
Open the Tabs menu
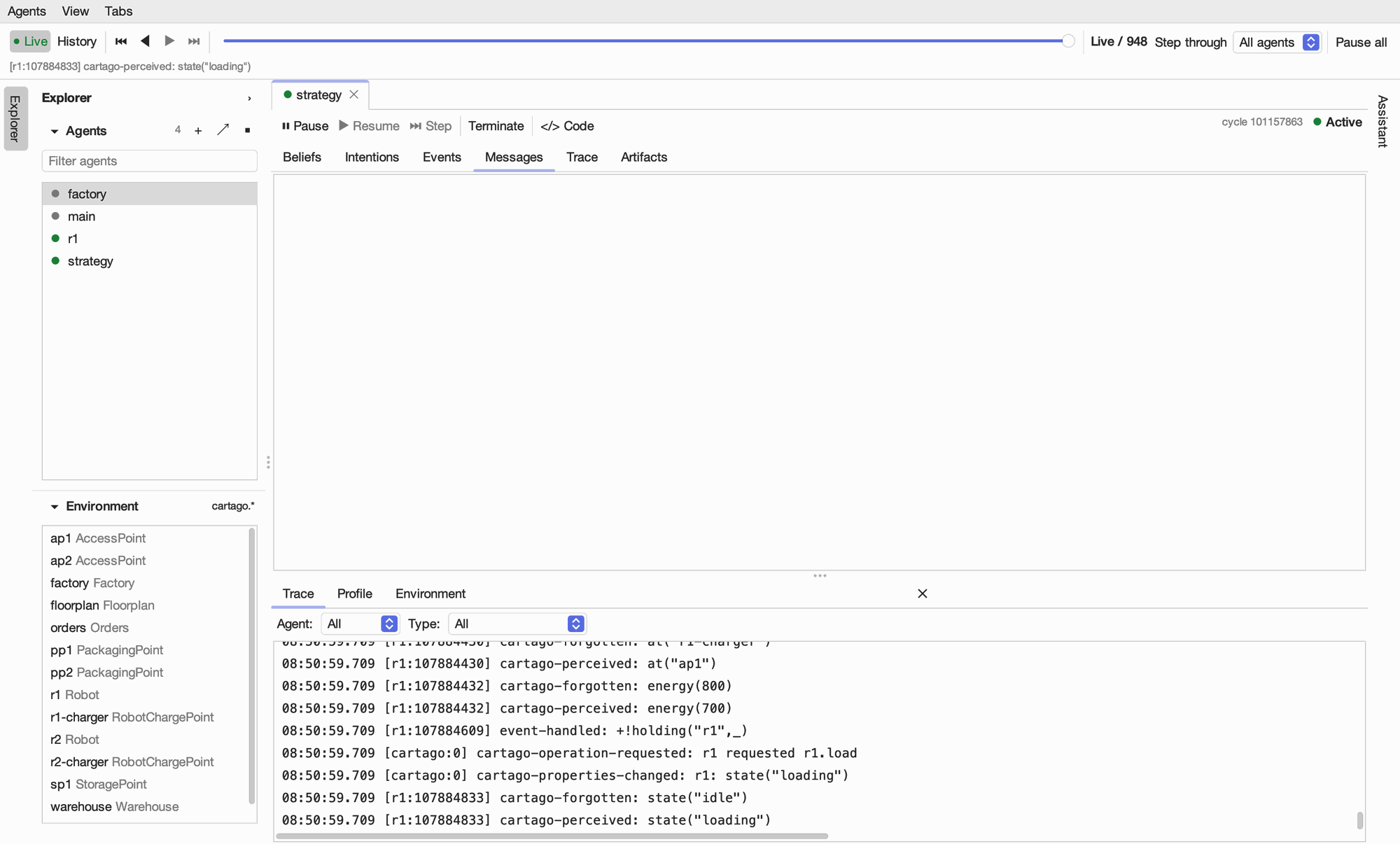(x=118, y=11)
